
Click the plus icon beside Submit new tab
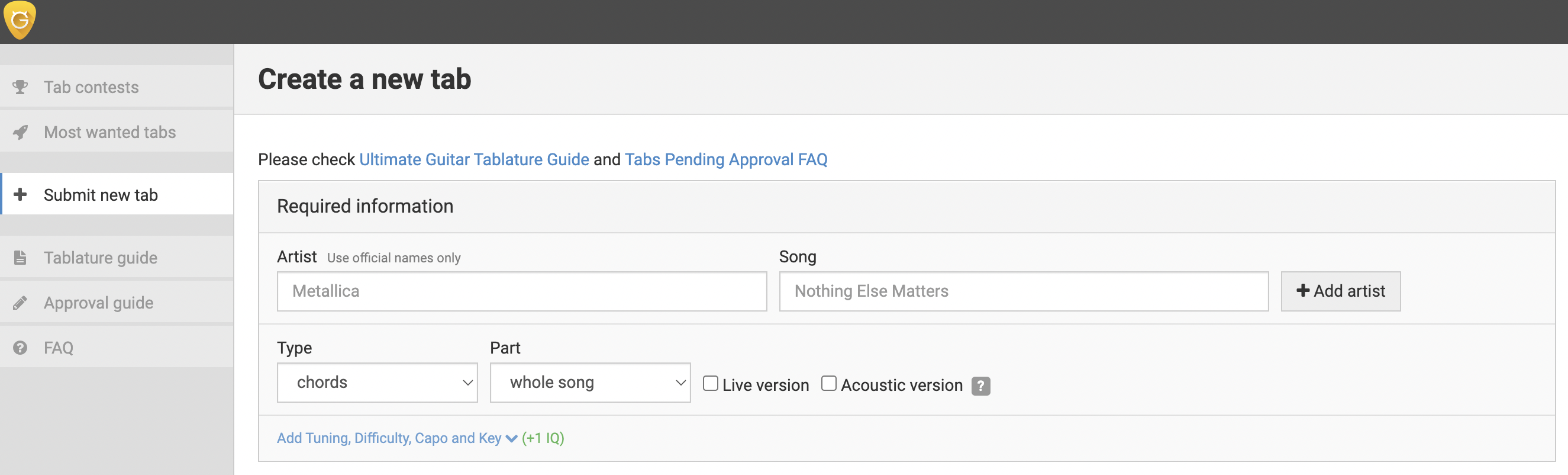[x=20, y=194]
